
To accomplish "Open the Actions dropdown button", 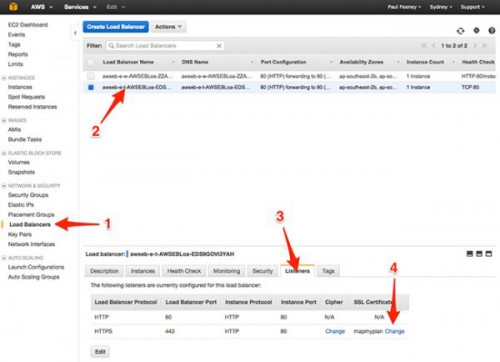I will (168, 27).
